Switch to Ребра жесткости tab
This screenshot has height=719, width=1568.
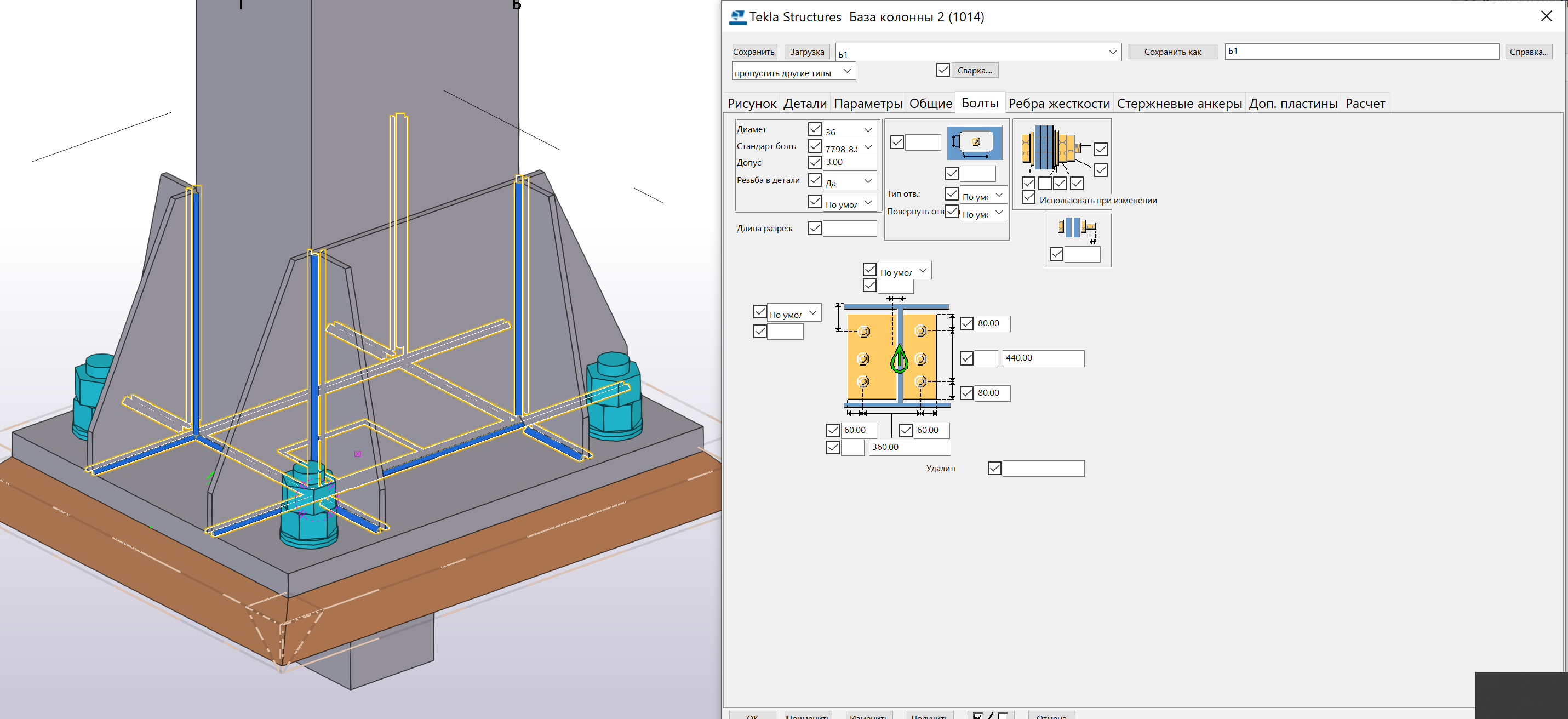1058,104
